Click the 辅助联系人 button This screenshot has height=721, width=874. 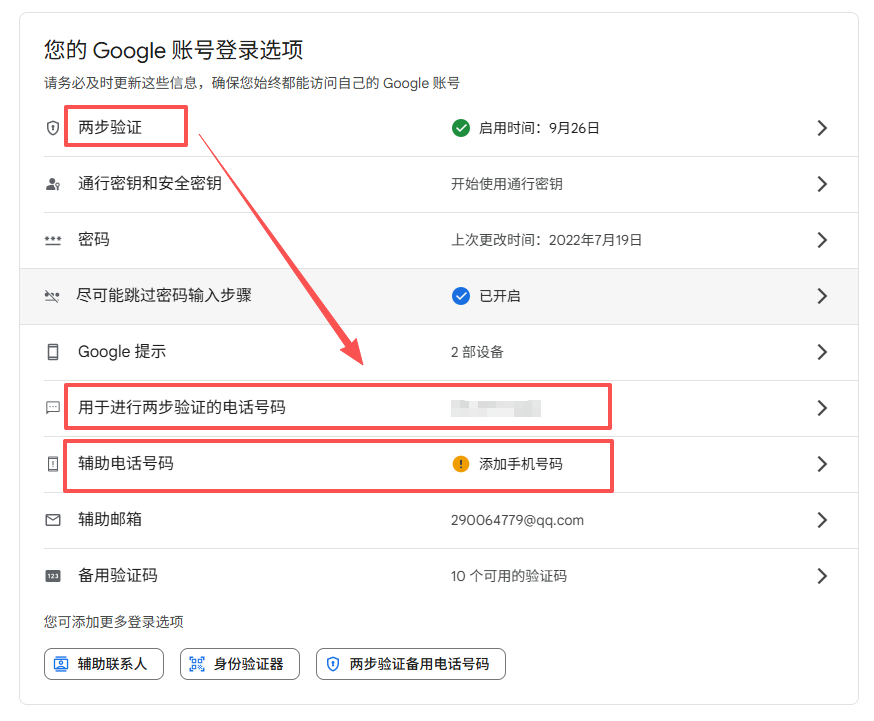coord(104,664)
